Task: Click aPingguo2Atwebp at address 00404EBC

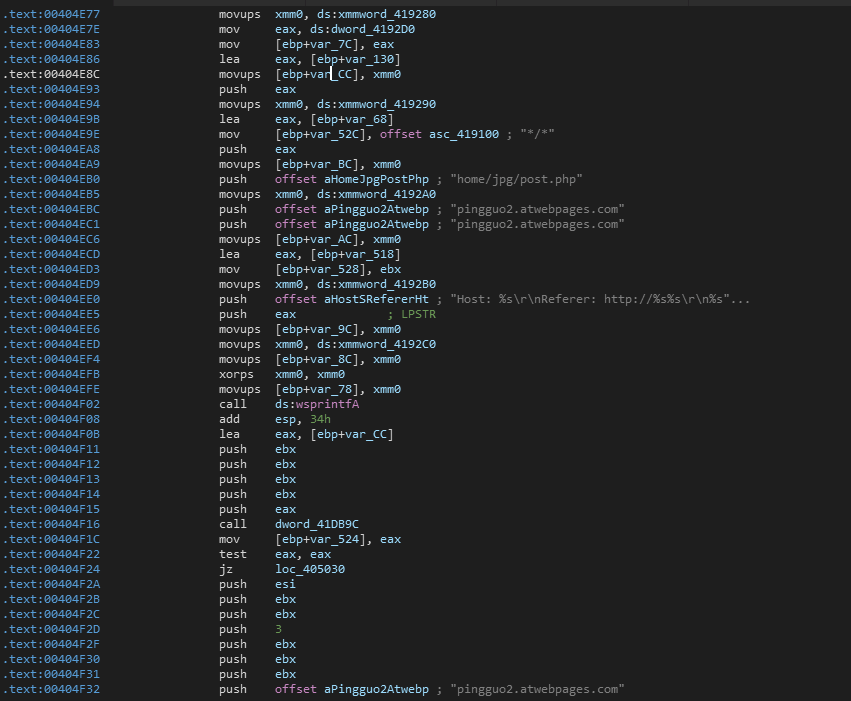Action: (x=376, y=209)
